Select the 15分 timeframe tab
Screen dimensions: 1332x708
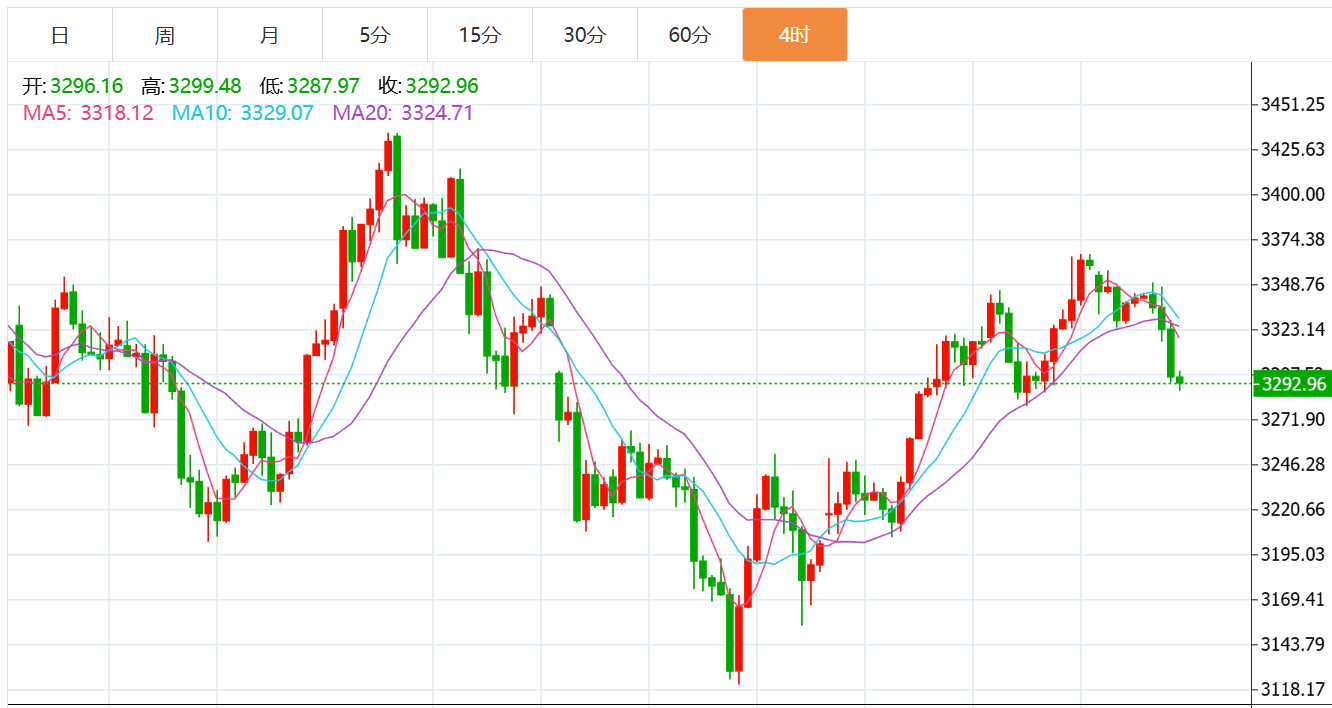[x=480, y=35]
